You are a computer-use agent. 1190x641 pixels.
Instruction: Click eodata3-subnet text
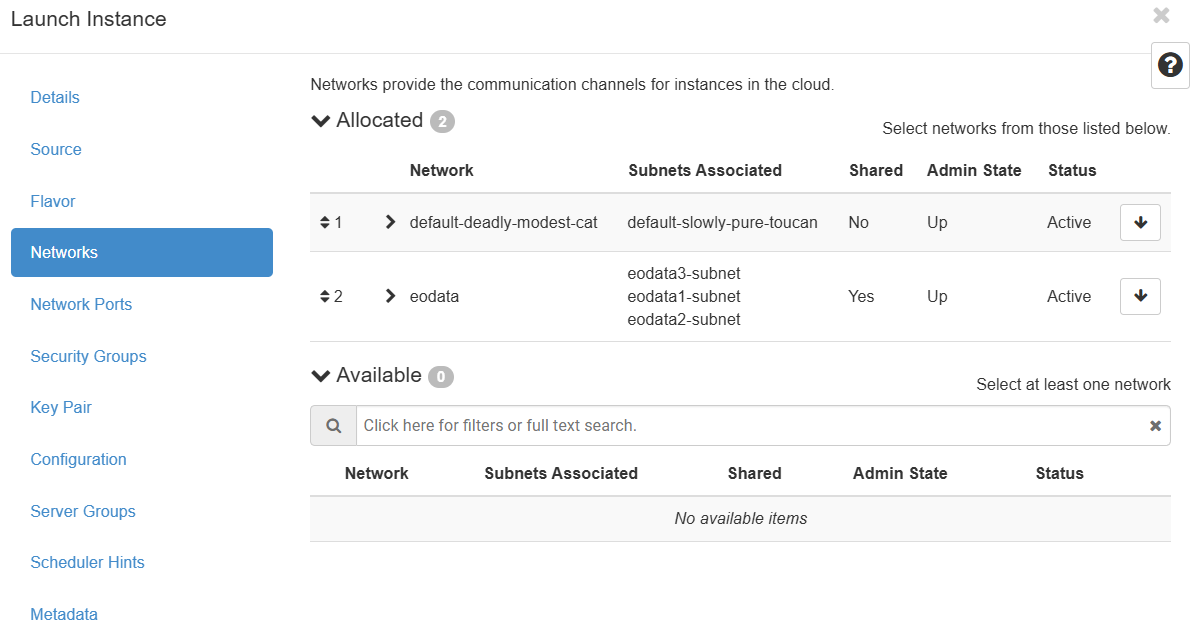[684, 273]
